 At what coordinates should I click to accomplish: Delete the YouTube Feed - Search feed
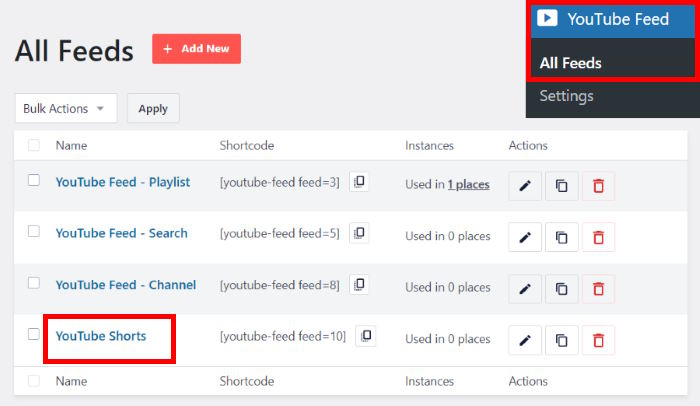[x=598, y=237]
